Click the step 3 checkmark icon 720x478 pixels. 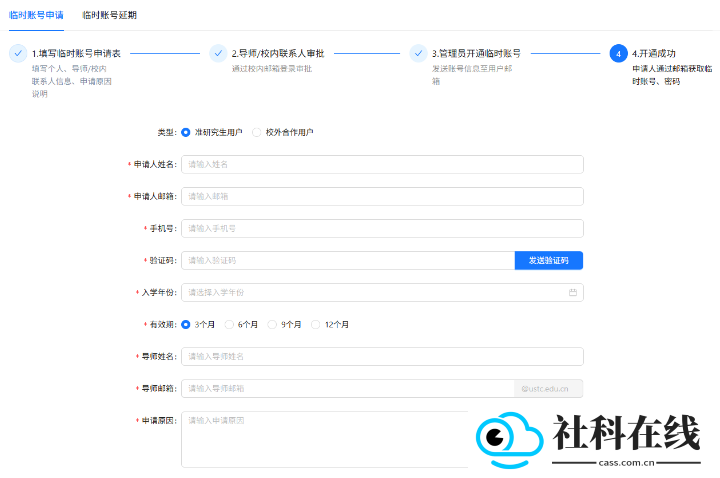pos(418,53)
